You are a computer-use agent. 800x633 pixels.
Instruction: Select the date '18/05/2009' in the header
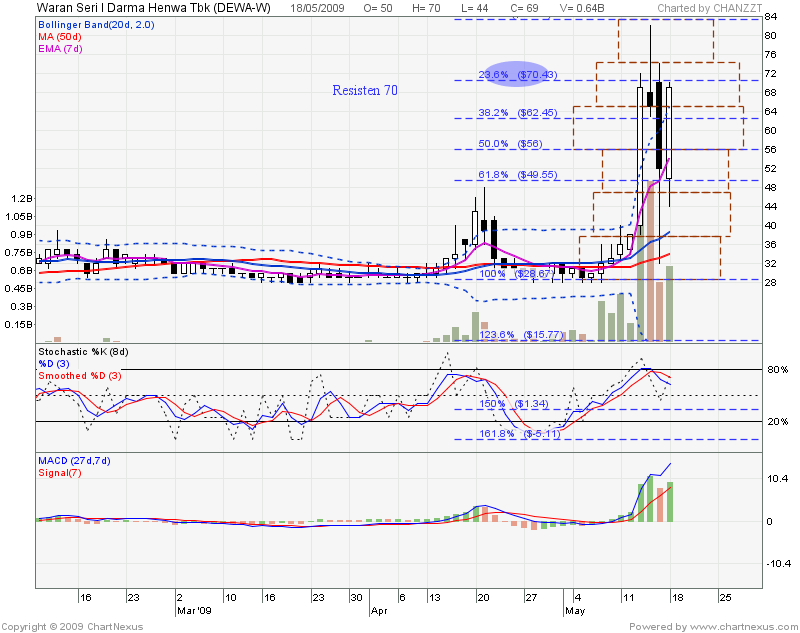pos(317,8)
